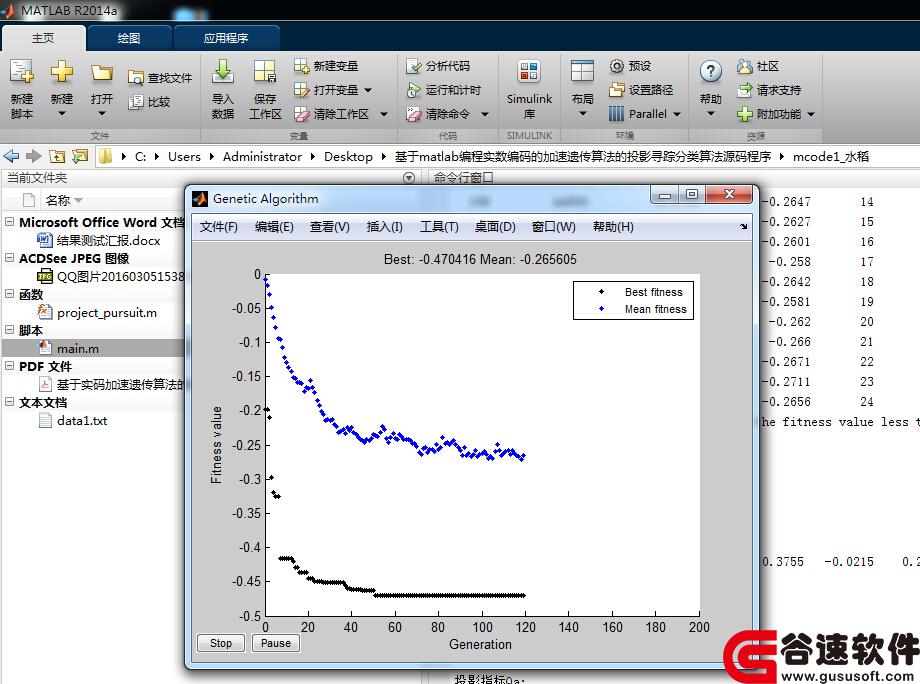Click the 附加功能 add-ons icon
This screenshot has height=684, width=920.
click(745, 114)
